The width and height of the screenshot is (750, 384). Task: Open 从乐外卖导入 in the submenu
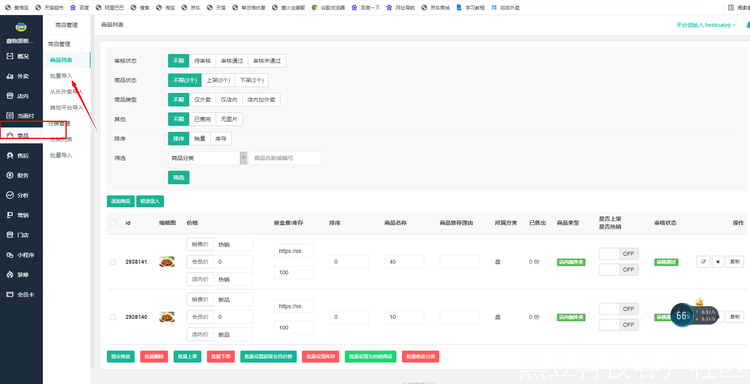(66, 92)
